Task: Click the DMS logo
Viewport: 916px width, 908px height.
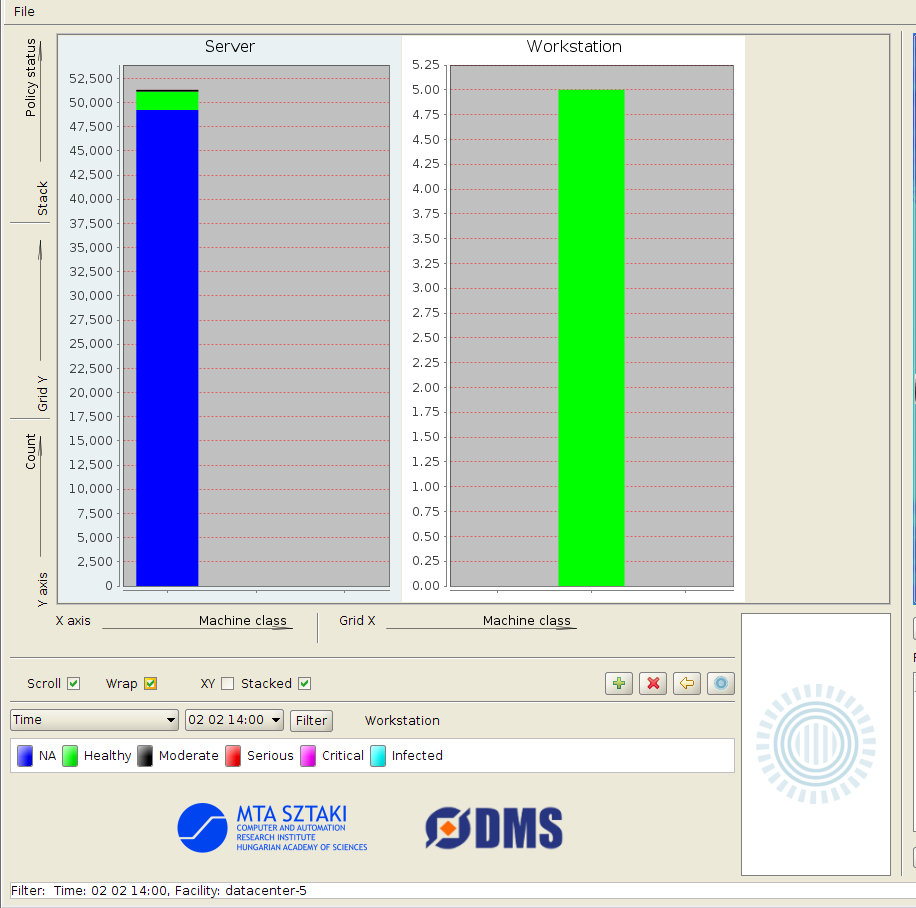Action: pos(494,827)
